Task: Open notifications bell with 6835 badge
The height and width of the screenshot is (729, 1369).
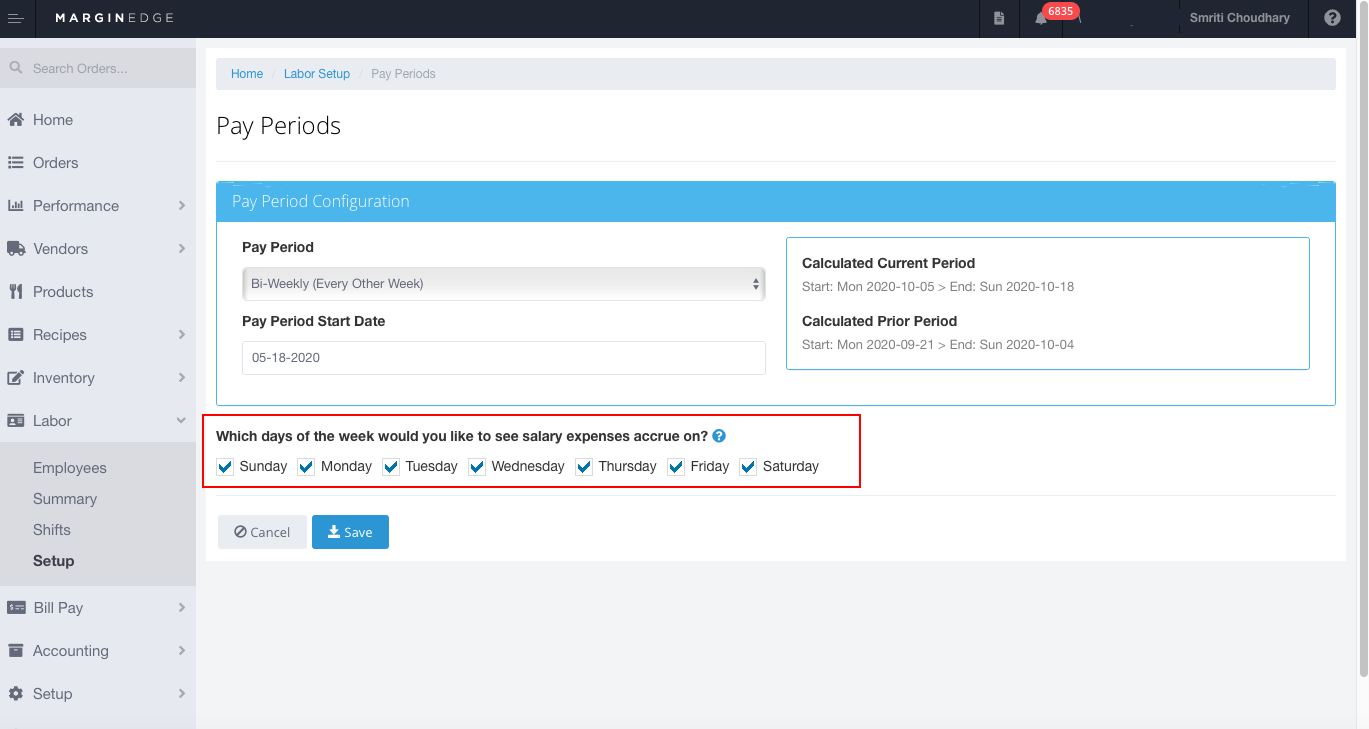Action: [1041, 18]
